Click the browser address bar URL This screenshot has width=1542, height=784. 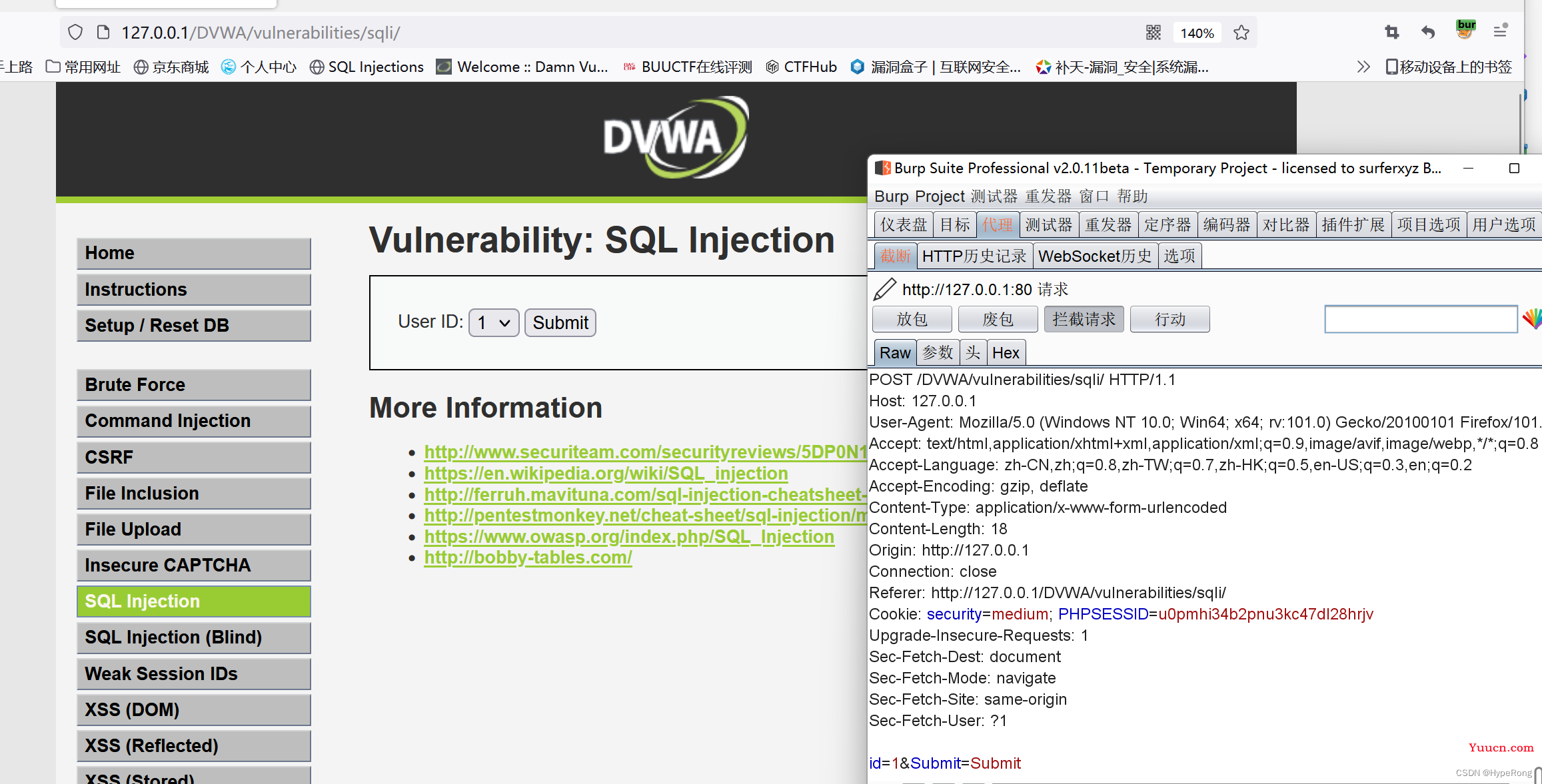point(261,33)
